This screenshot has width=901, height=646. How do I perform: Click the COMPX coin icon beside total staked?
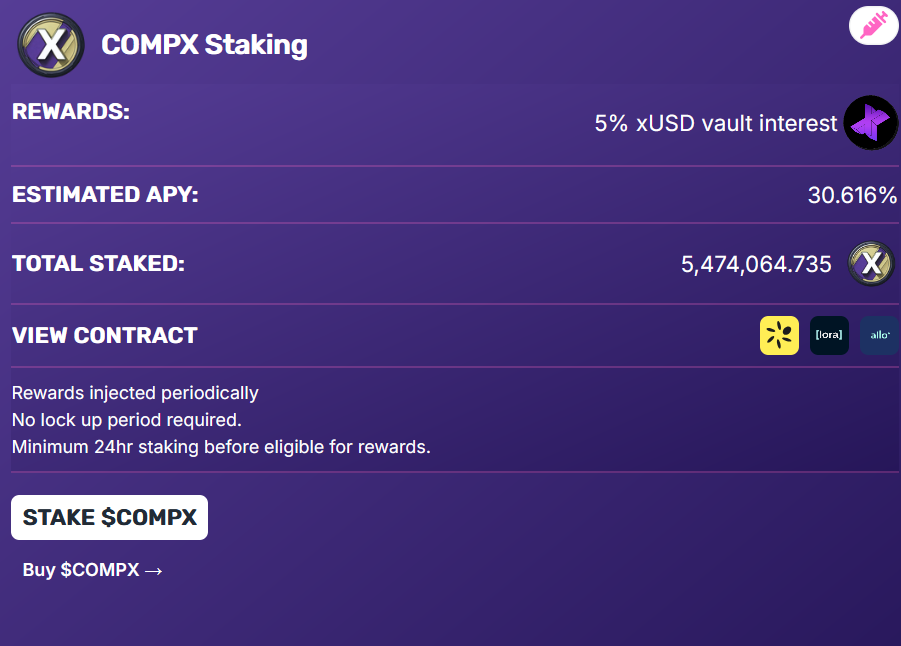point(871,264)
